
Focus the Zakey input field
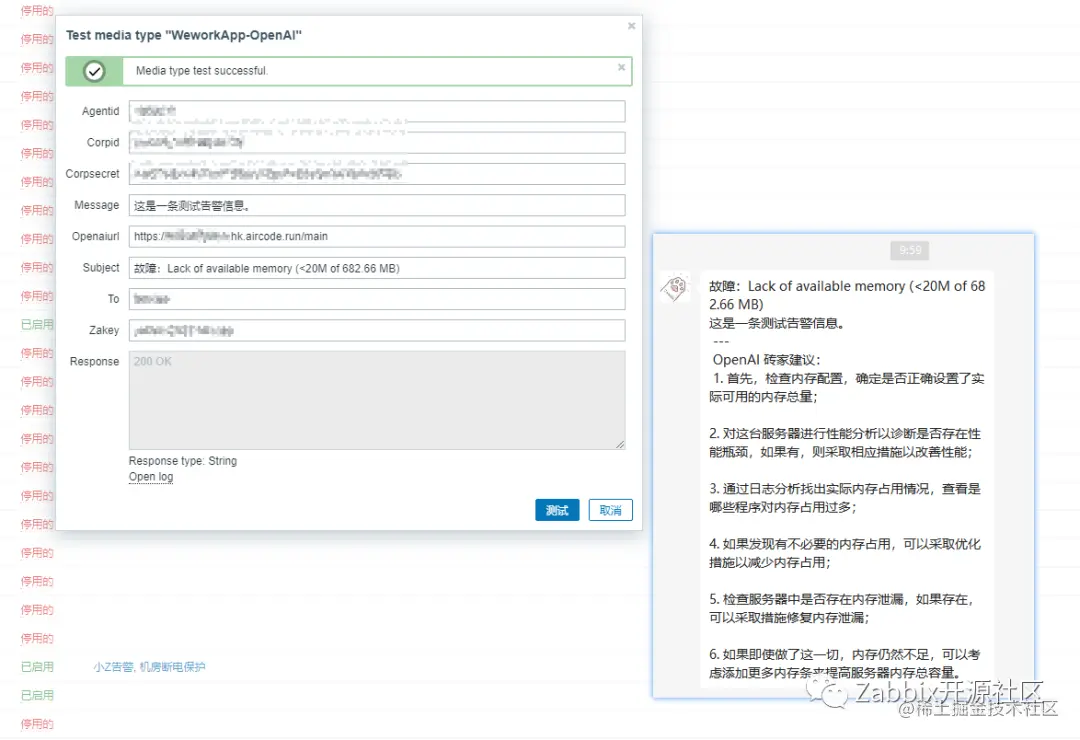point(377,330)
